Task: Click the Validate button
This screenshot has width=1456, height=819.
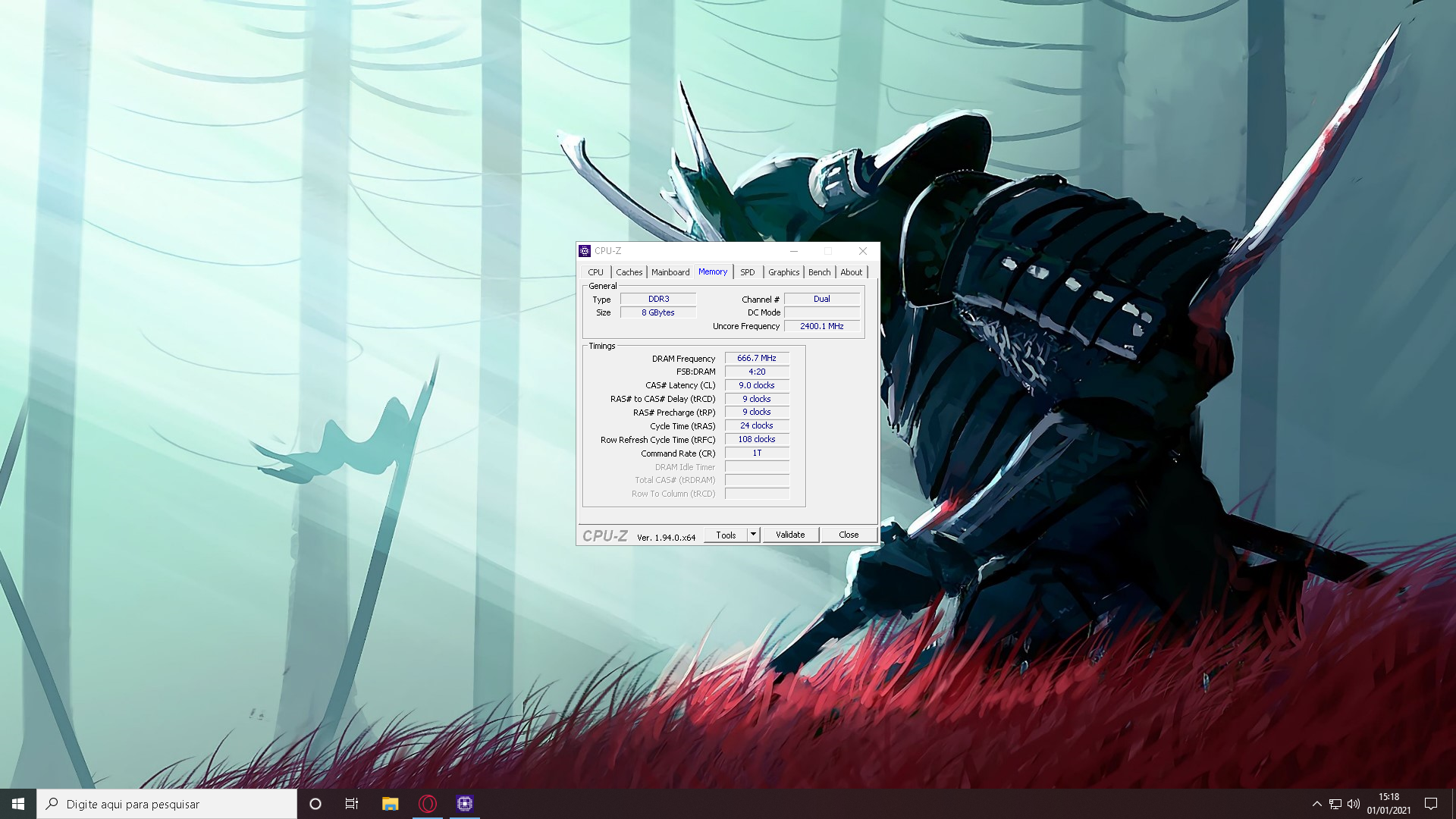Action: [x=790, y=535]
